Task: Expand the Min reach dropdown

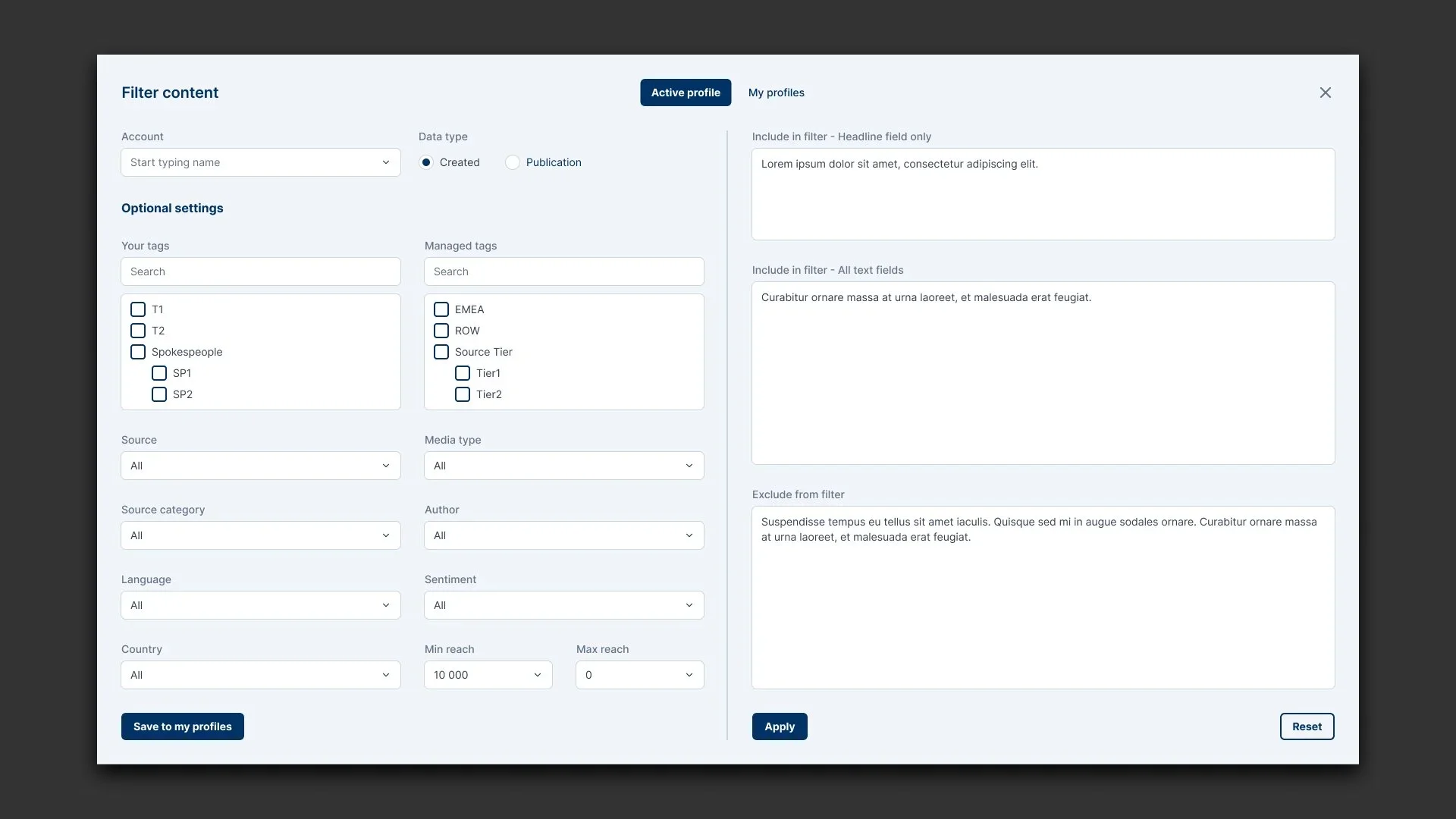Action: 488,675
